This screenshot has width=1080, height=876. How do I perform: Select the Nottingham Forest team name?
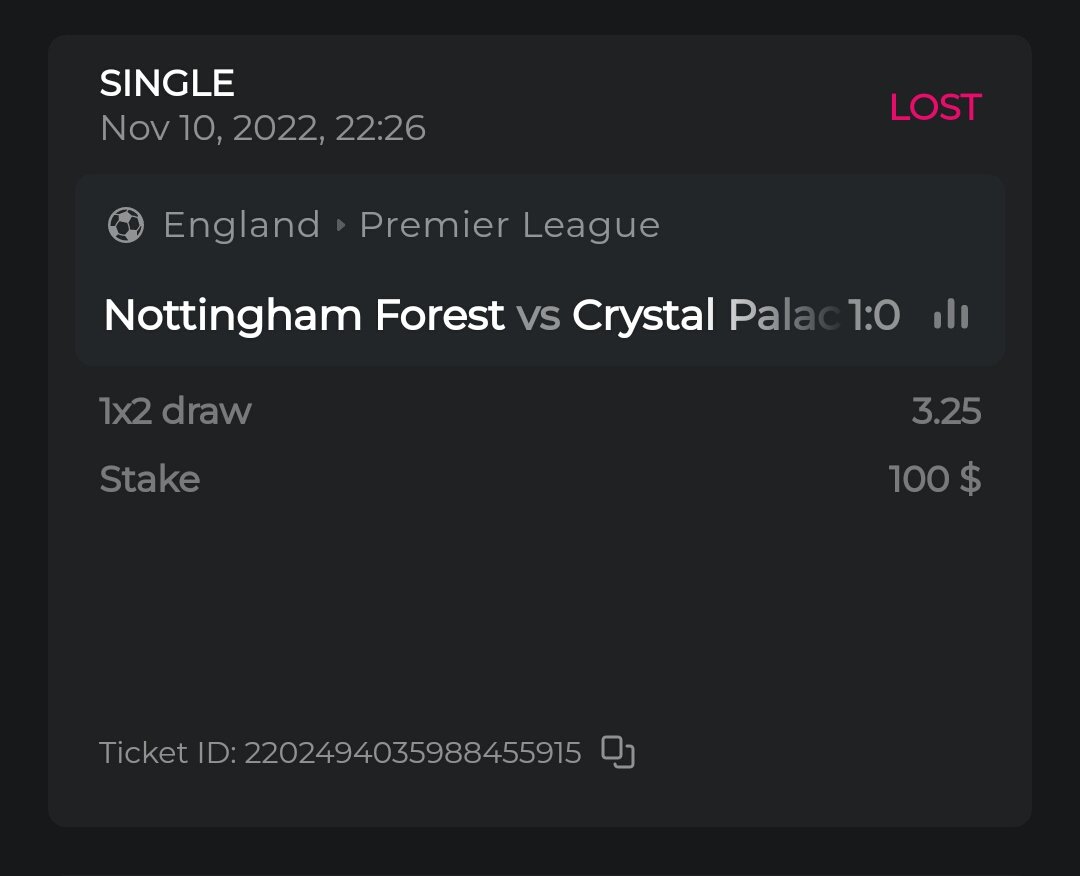point(304,316)
